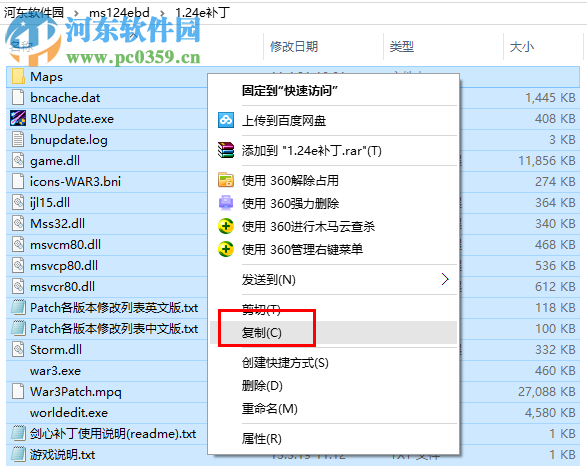Viewport: 587px width, 472px height.
Task: Click the icons-WAR3.bni file icon
Action: [x=18, y=182]
